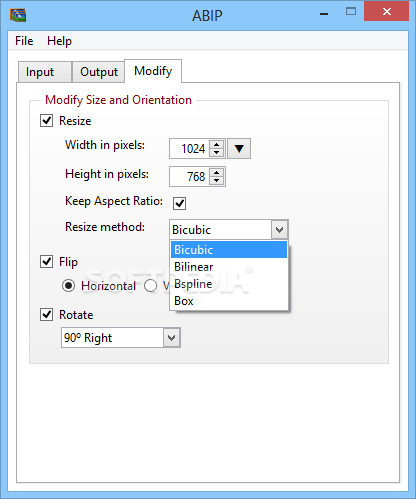Increase width with the up spinner arrow
The image size is (416, 499).
217,144
